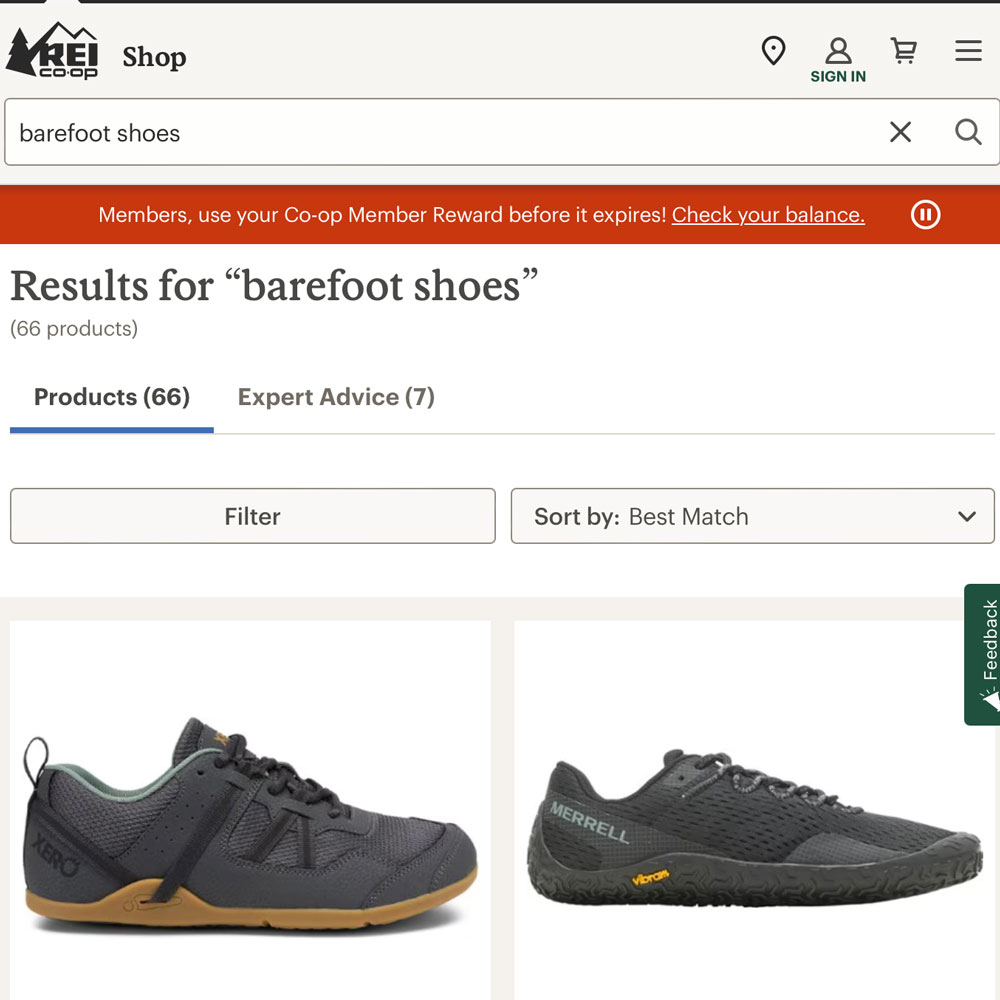Click the REI Co-op logo

[x=52, y=50]
